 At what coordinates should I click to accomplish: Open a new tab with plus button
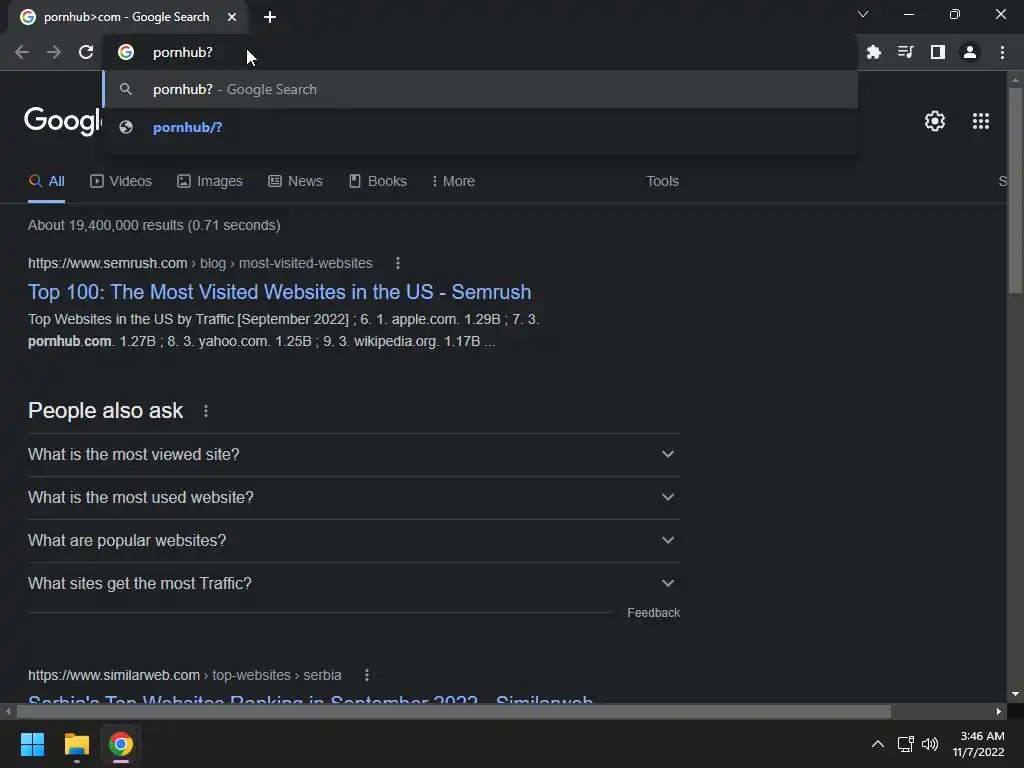coord(270,17)
